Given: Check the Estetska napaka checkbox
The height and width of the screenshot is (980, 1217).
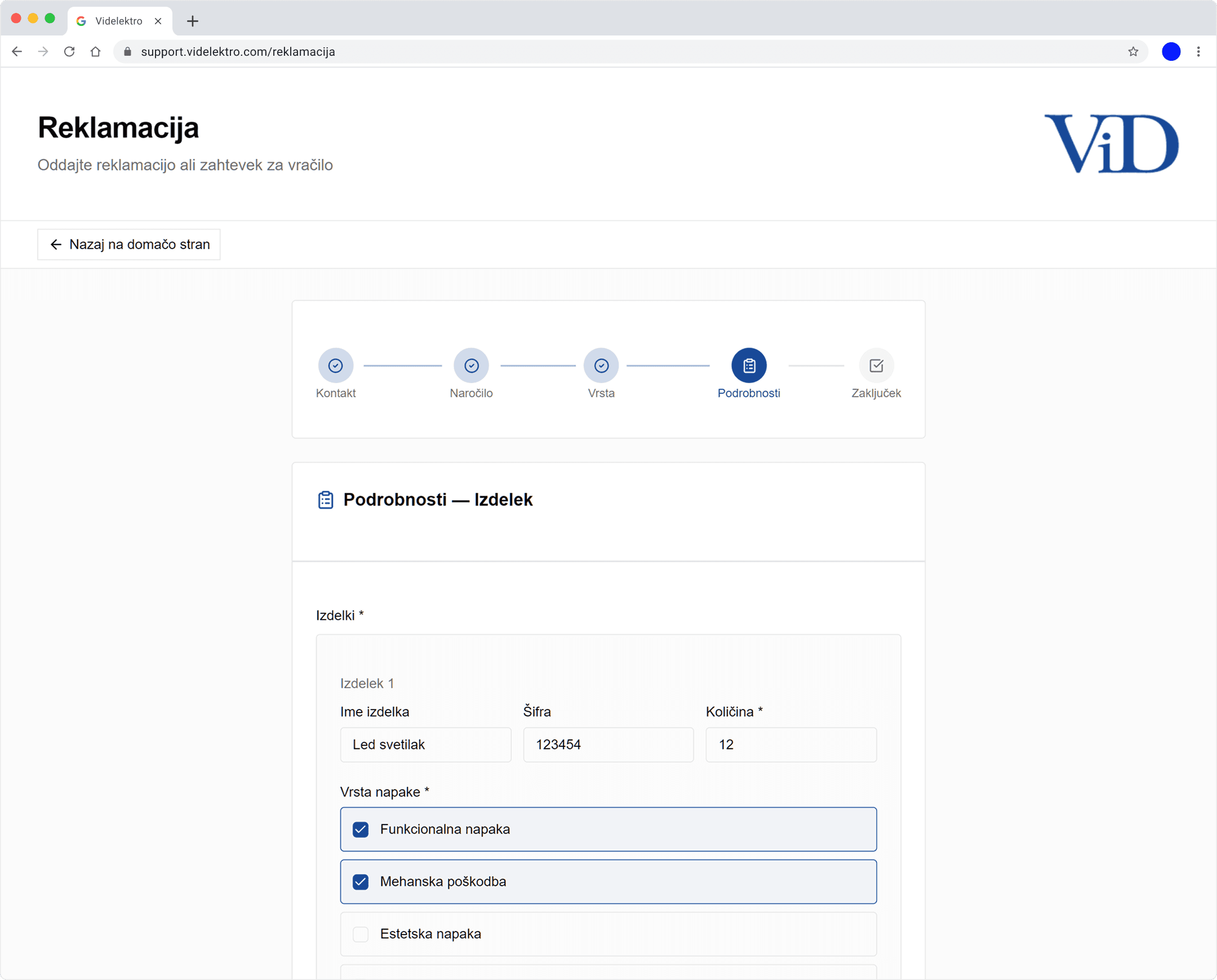Looking at the screenshot, I should point(360,934).
